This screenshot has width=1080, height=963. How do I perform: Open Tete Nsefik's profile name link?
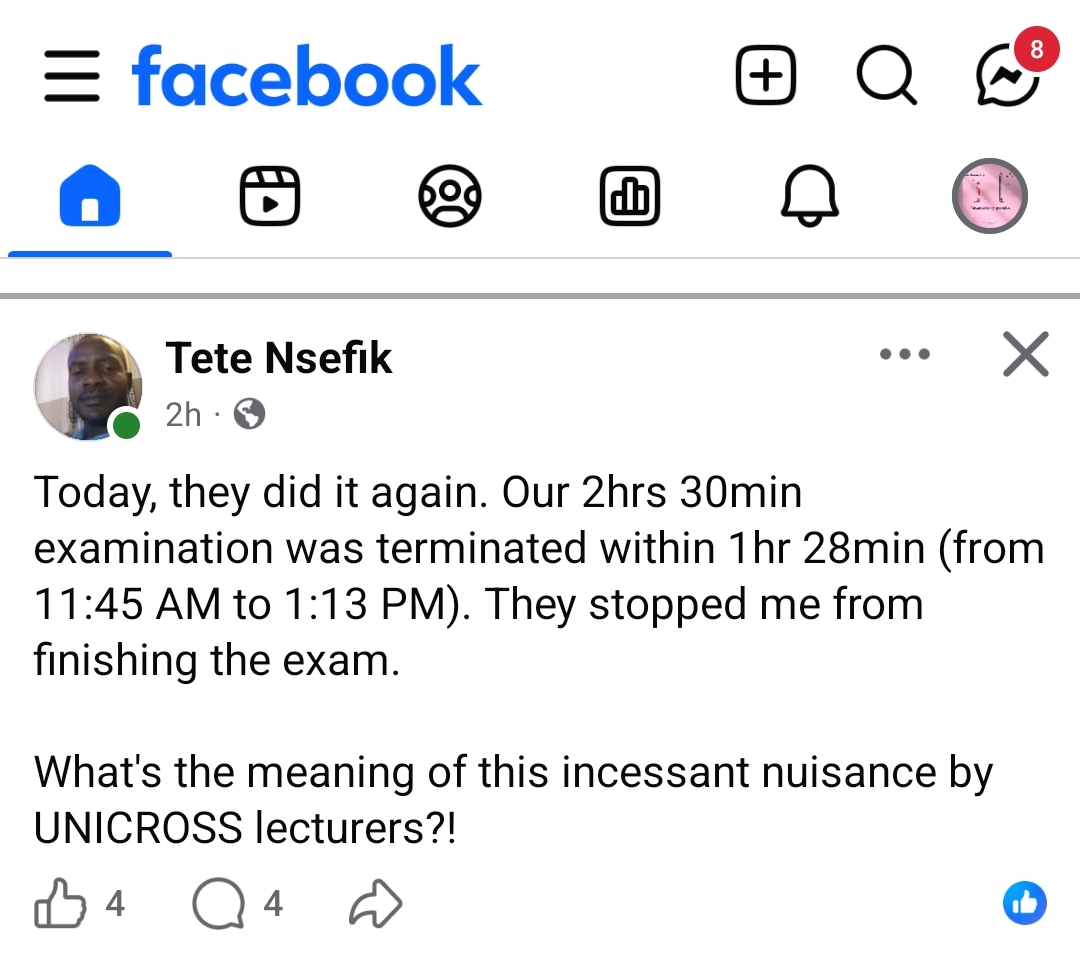(279, 358)
